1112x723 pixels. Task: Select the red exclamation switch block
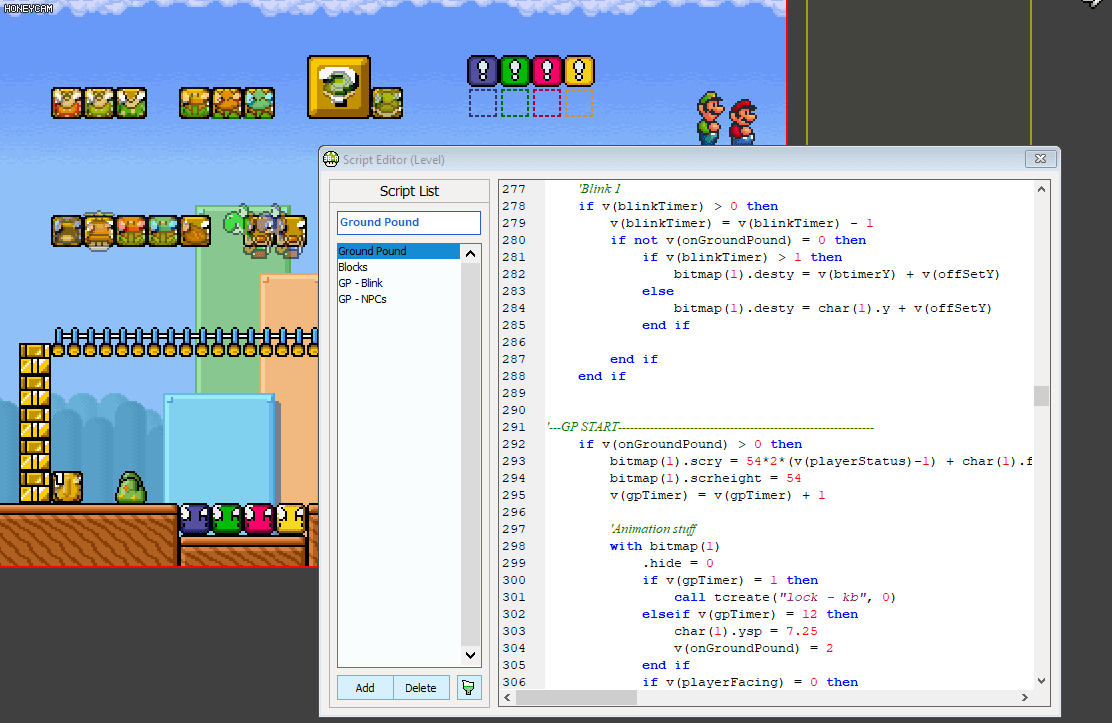pyautogui.click(x=547, y=71)
